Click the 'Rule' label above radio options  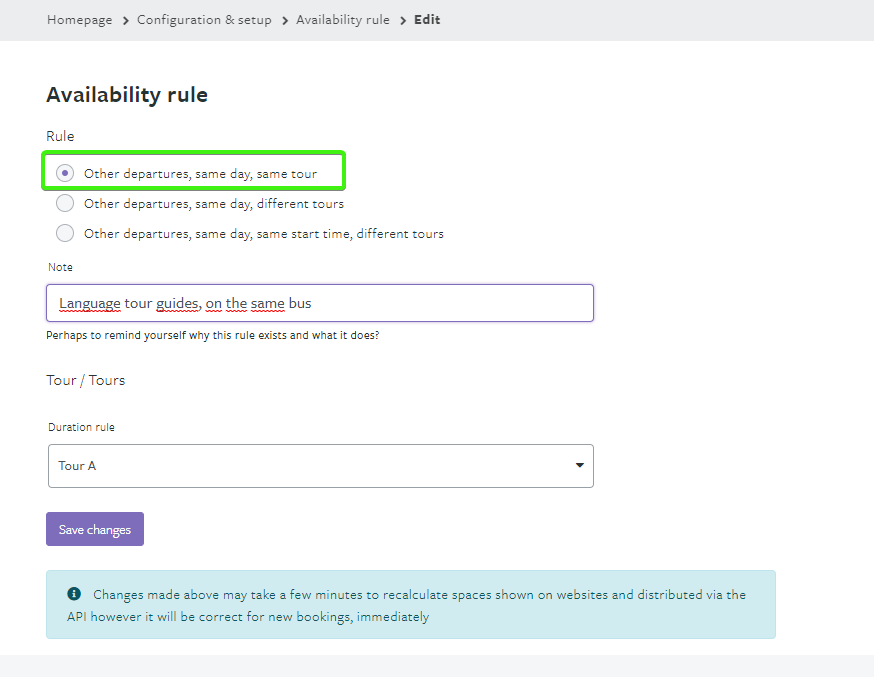[60, 137]
